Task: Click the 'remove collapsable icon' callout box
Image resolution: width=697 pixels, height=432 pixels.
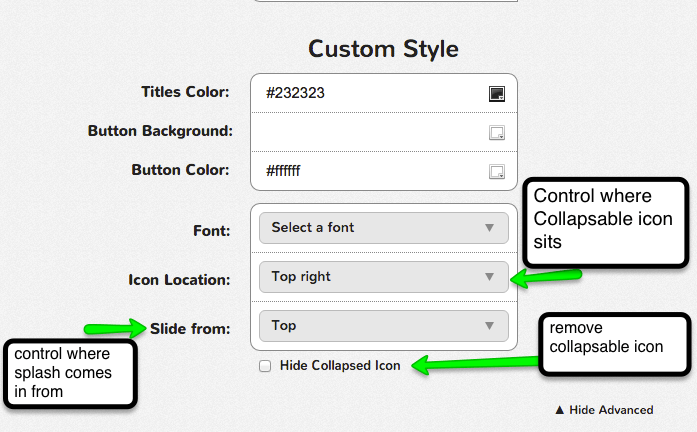Action: point(614,344)
